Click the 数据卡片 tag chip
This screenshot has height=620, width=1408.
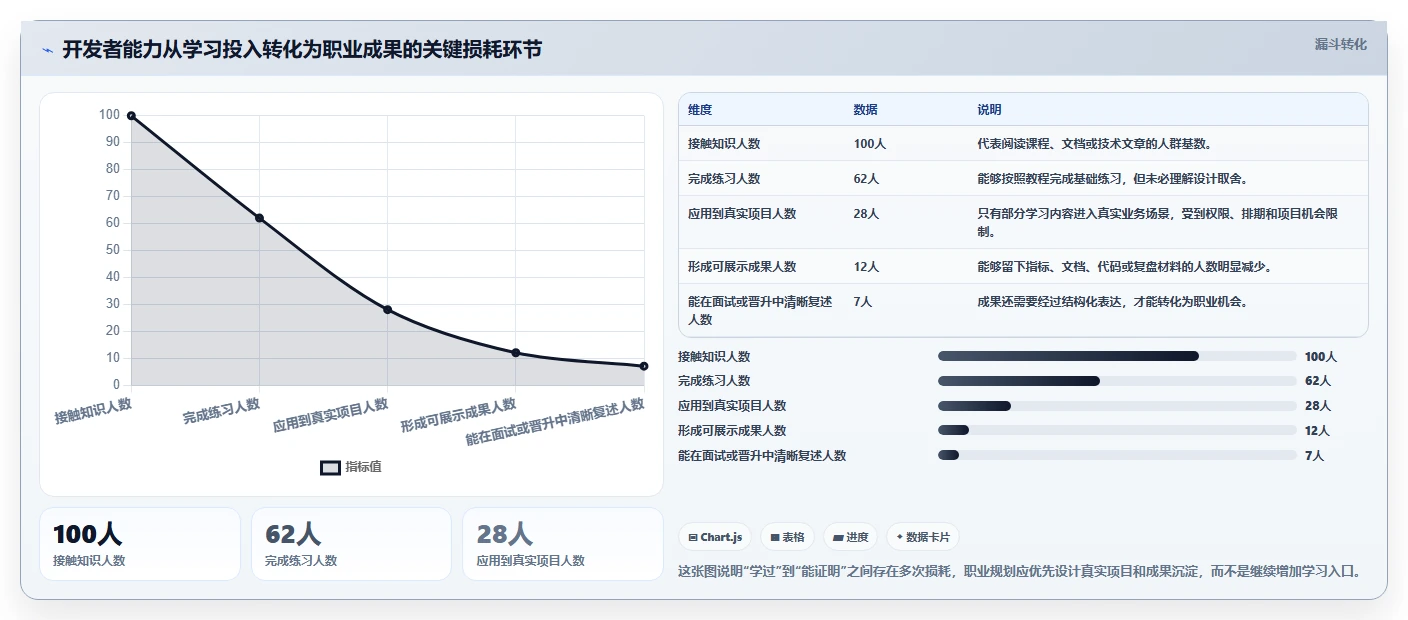pos(923,537)
